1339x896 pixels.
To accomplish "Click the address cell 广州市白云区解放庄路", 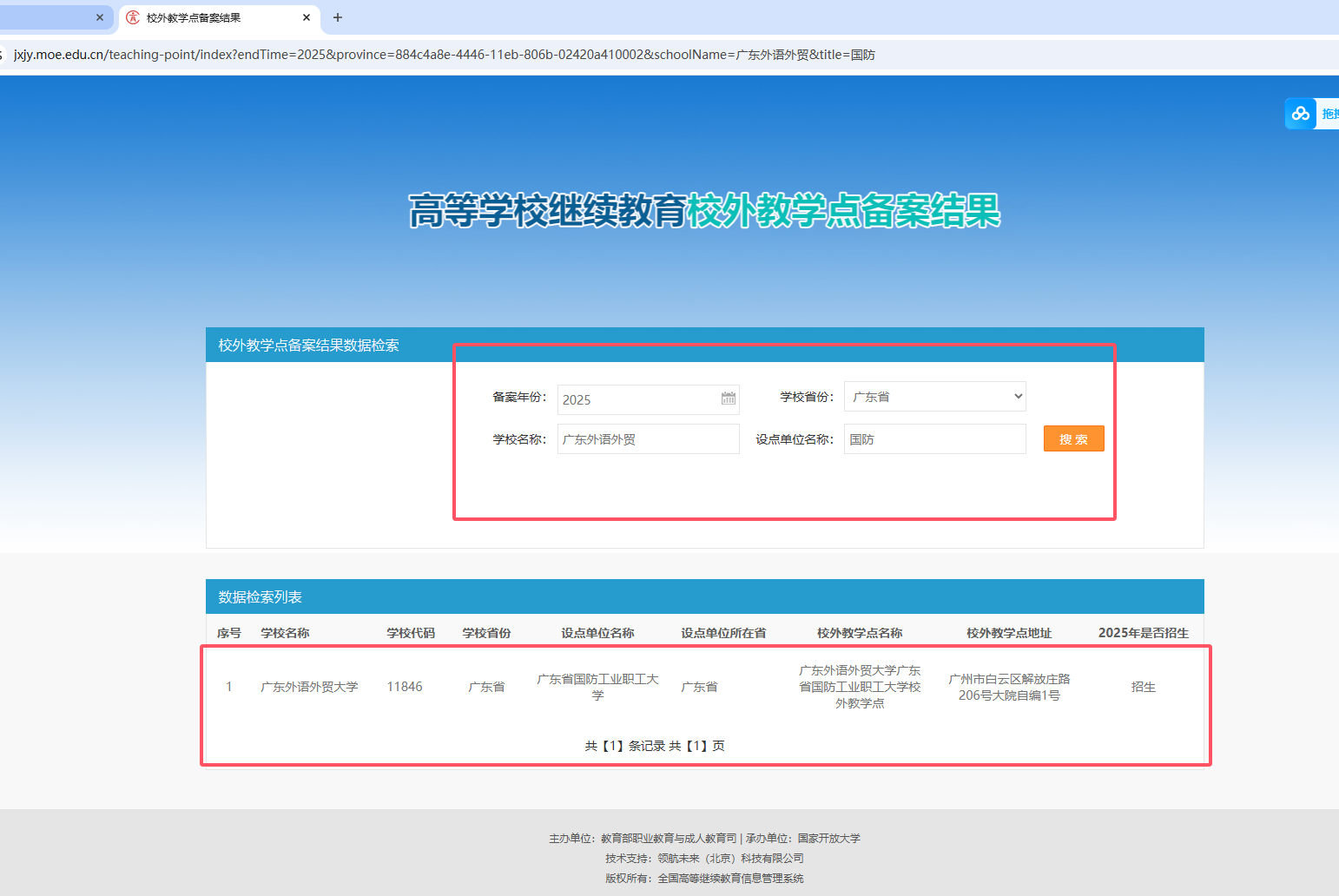I will 1009,687.
